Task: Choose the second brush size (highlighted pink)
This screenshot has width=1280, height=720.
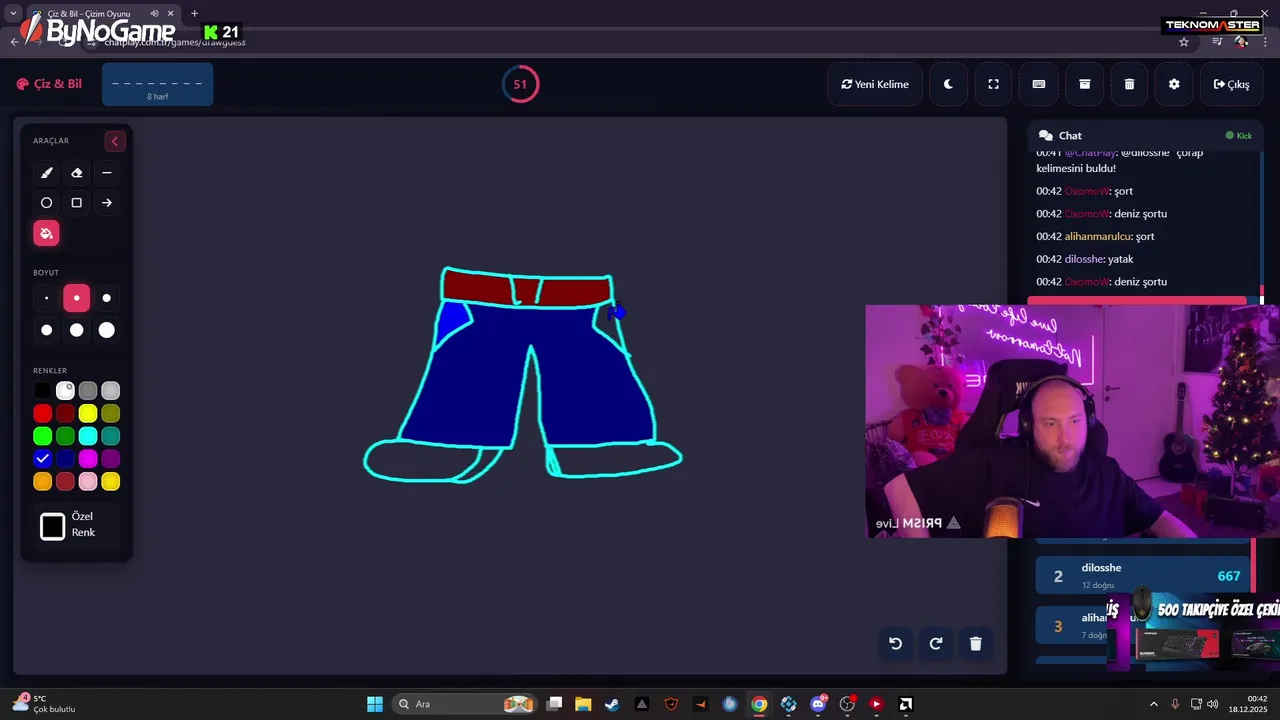Action: coord(76,298)
